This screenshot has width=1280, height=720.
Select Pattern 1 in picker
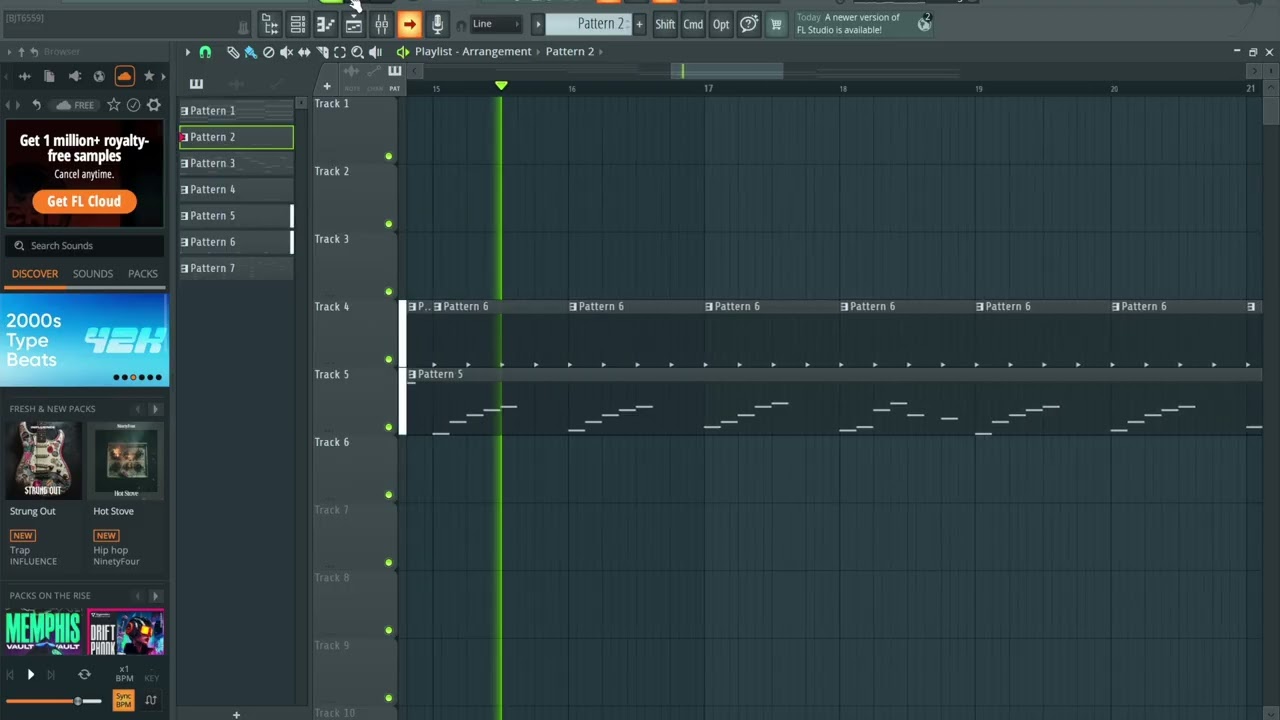pyautogui.click(x=236, y=111)
